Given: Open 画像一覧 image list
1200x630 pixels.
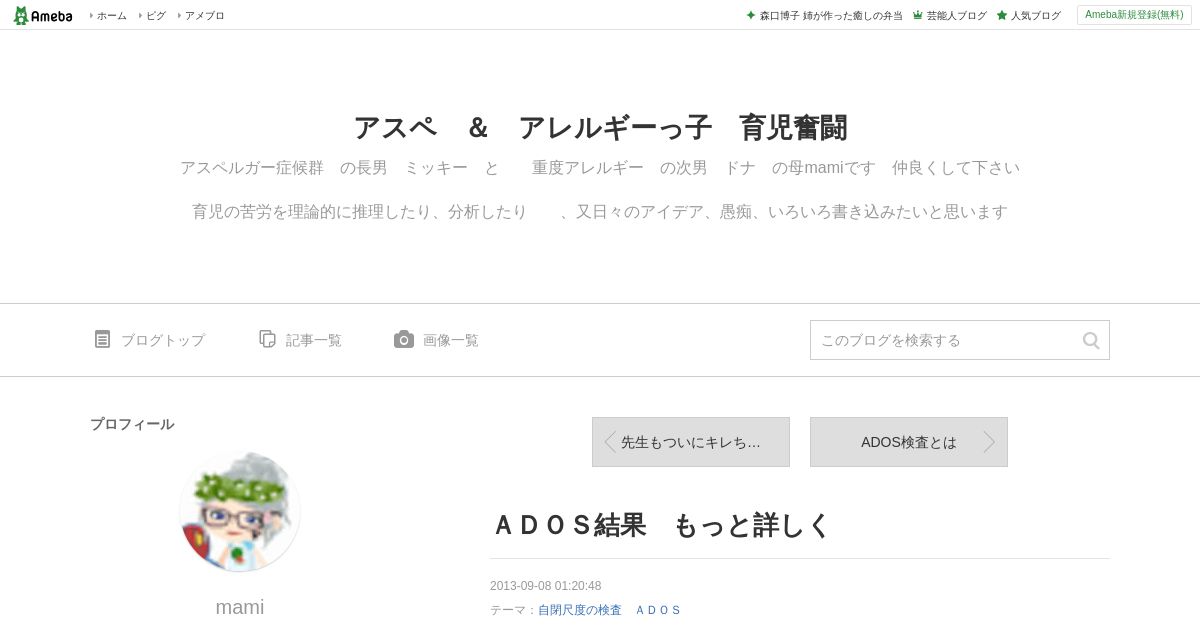Looking at the screenshot, I should pos(451,340).
